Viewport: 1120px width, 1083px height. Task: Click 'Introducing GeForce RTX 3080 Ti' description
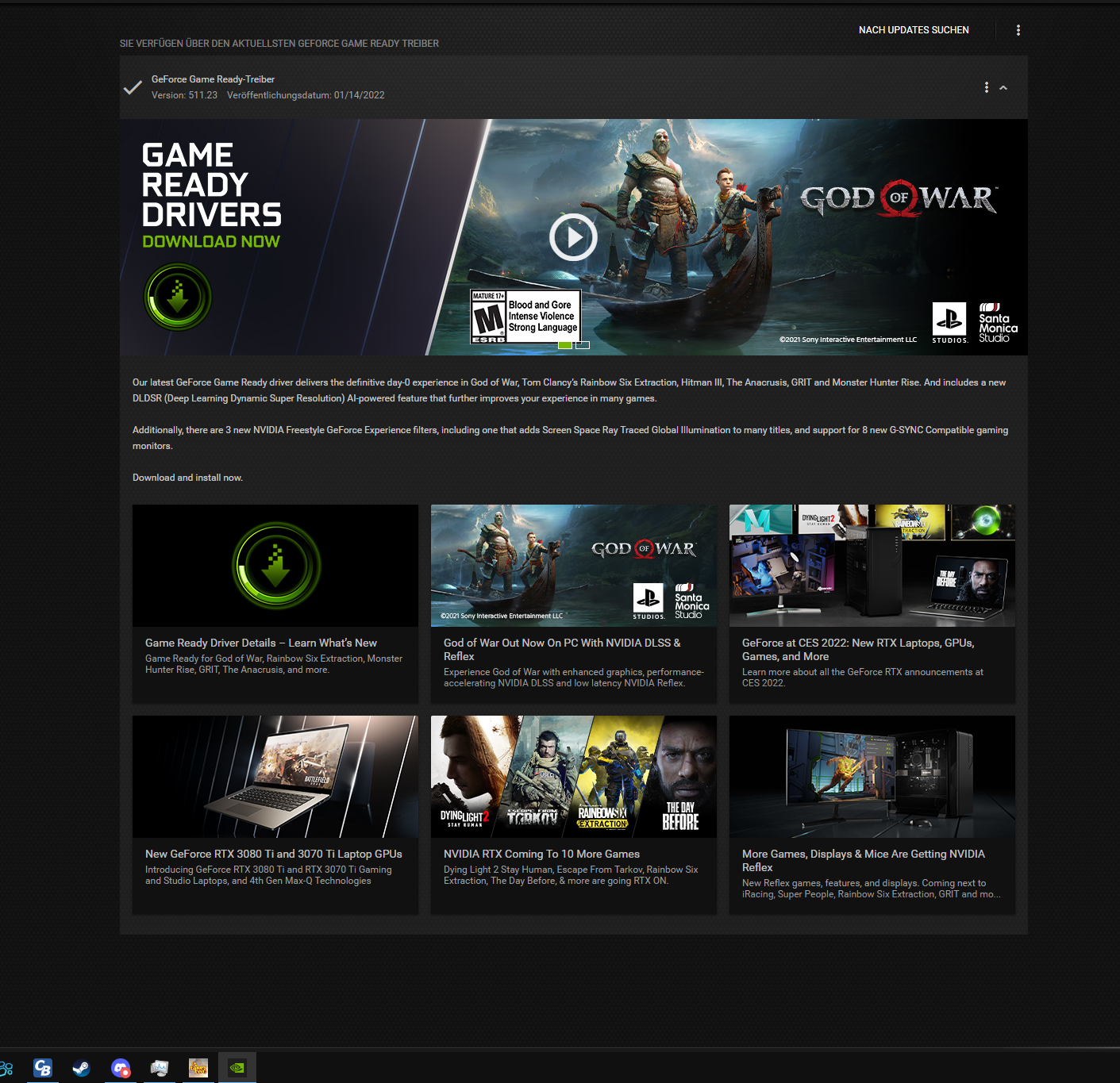coord(268,875)
